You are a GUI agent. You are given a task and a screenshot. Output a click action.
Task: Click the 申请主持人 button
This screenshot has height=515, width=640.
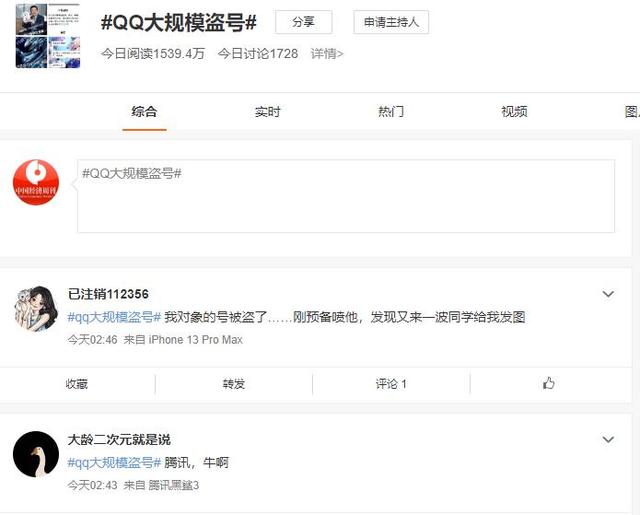tap(391, 22)
